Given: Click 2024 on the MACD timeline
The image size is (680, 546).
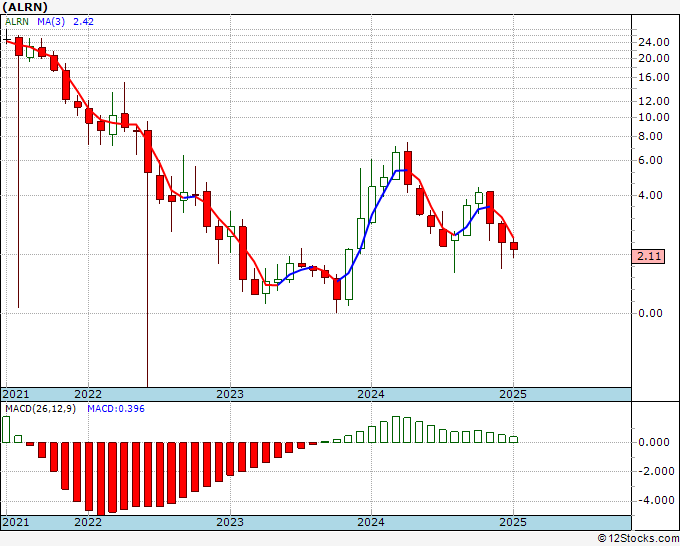Looking at the screenshot, I should [x=371, y=522].
